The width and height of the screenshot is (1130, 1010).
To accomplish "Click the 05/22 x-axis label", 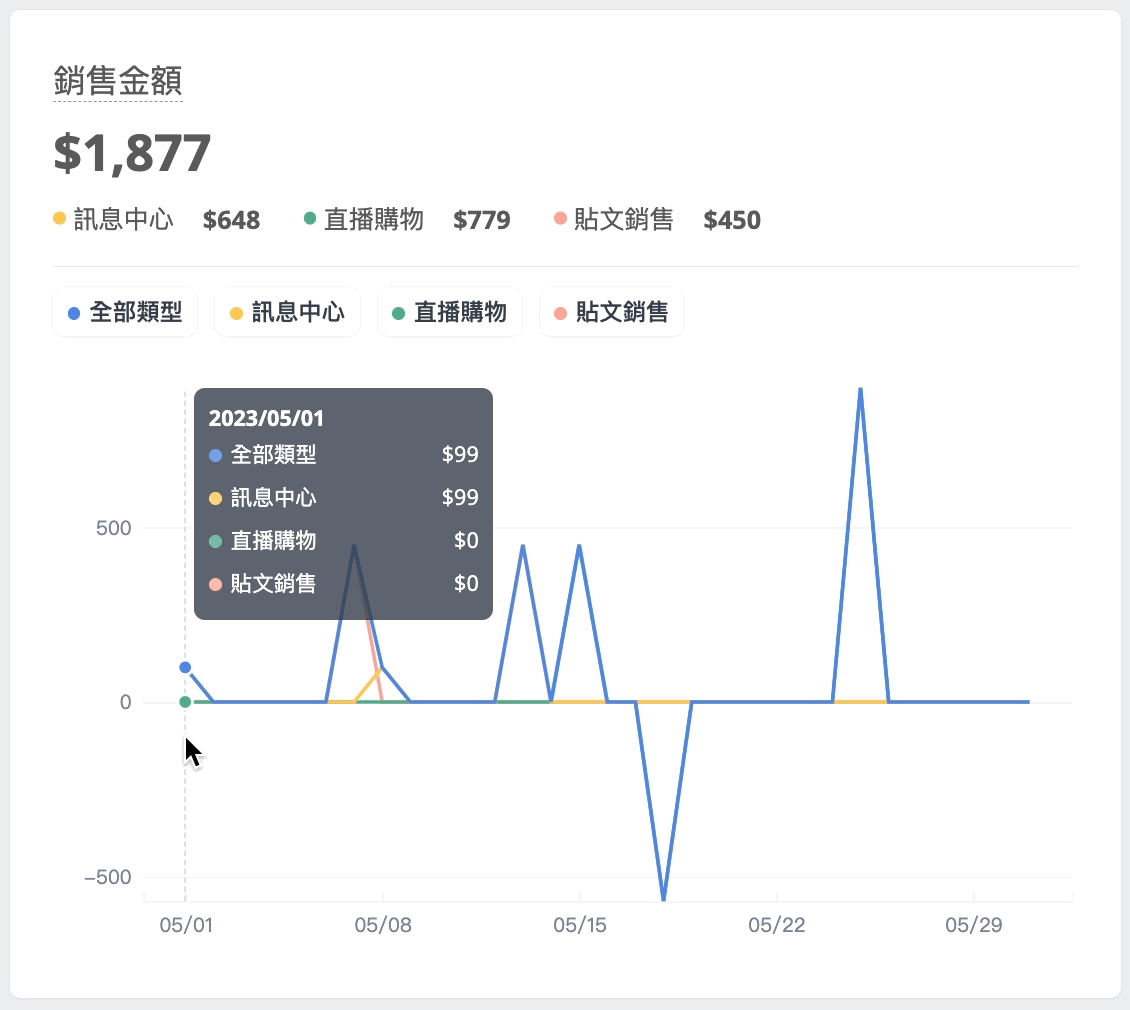I will point(776,925).
